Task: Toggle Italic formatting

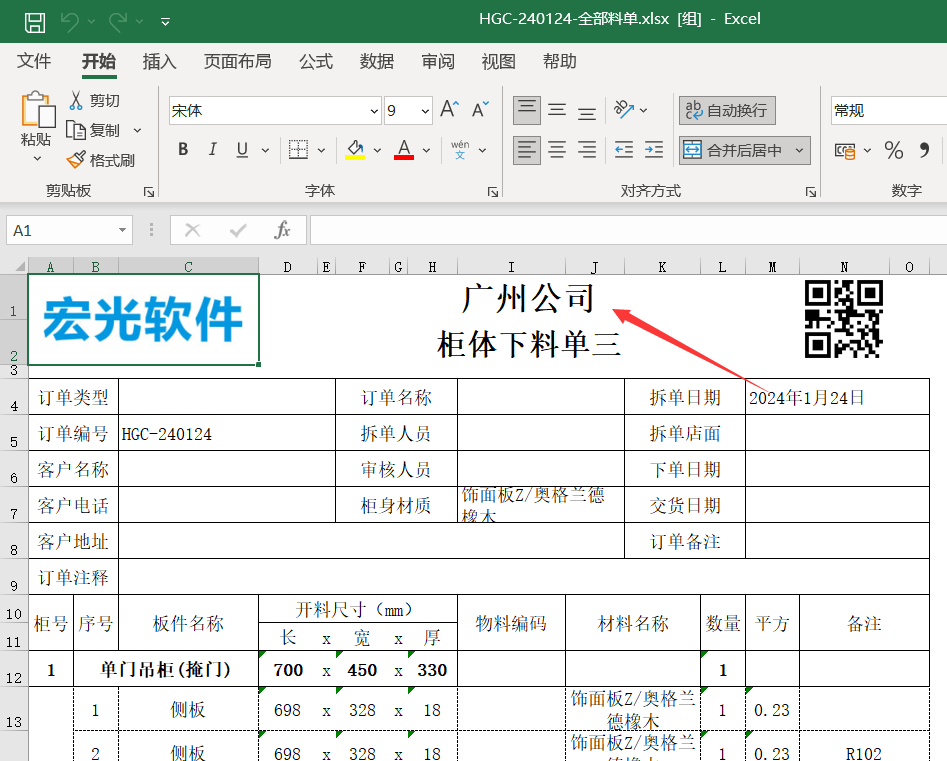Action: tap(213, 149)
